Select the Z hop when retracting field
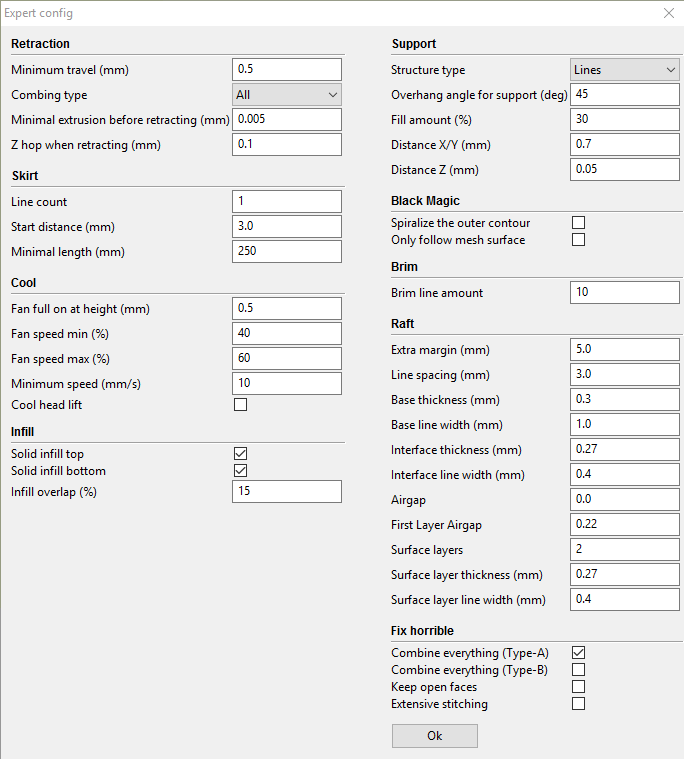 click(287, 144)
